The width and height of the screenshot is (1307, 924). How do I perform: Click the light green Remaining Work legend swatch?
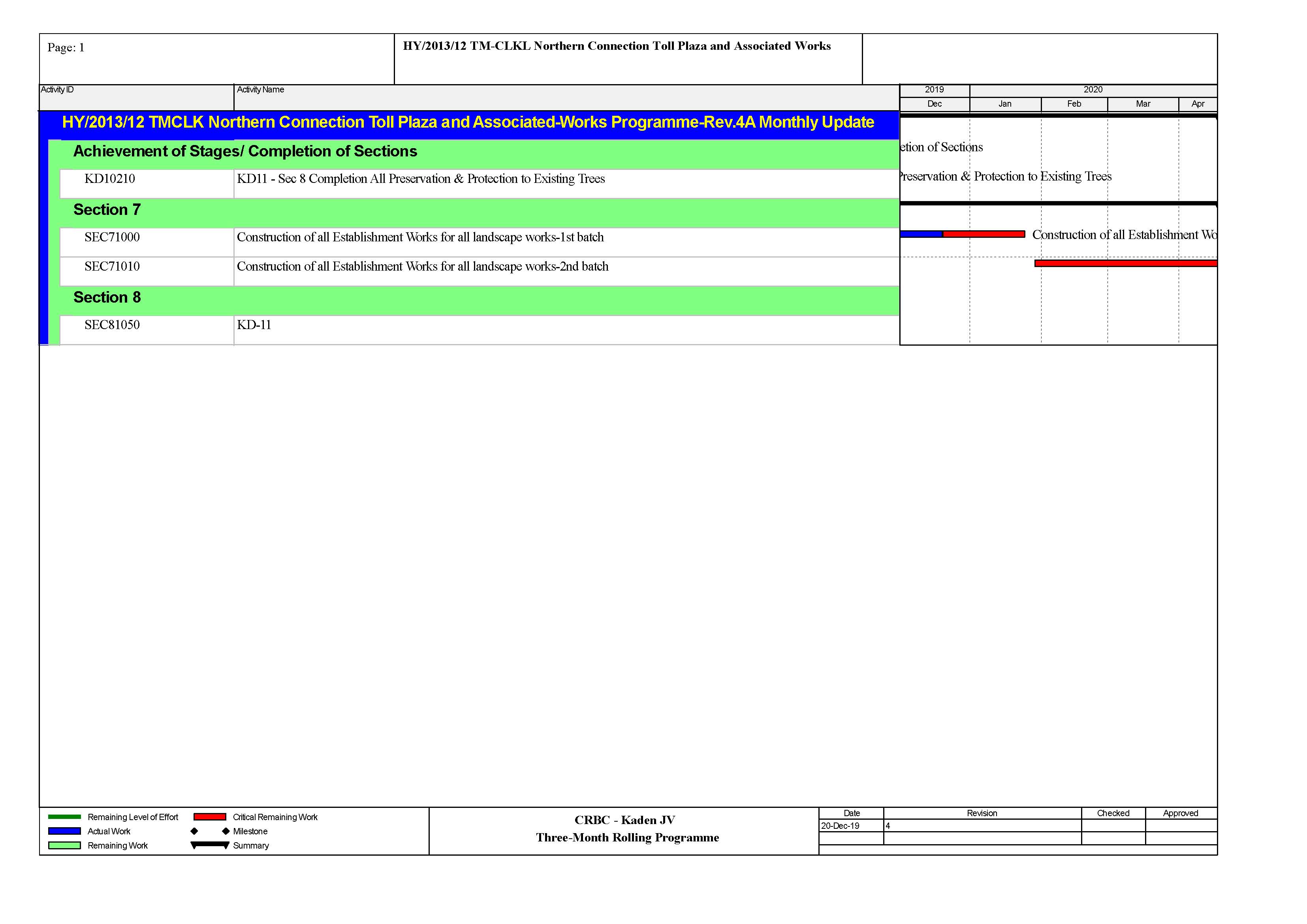(64, 845)
